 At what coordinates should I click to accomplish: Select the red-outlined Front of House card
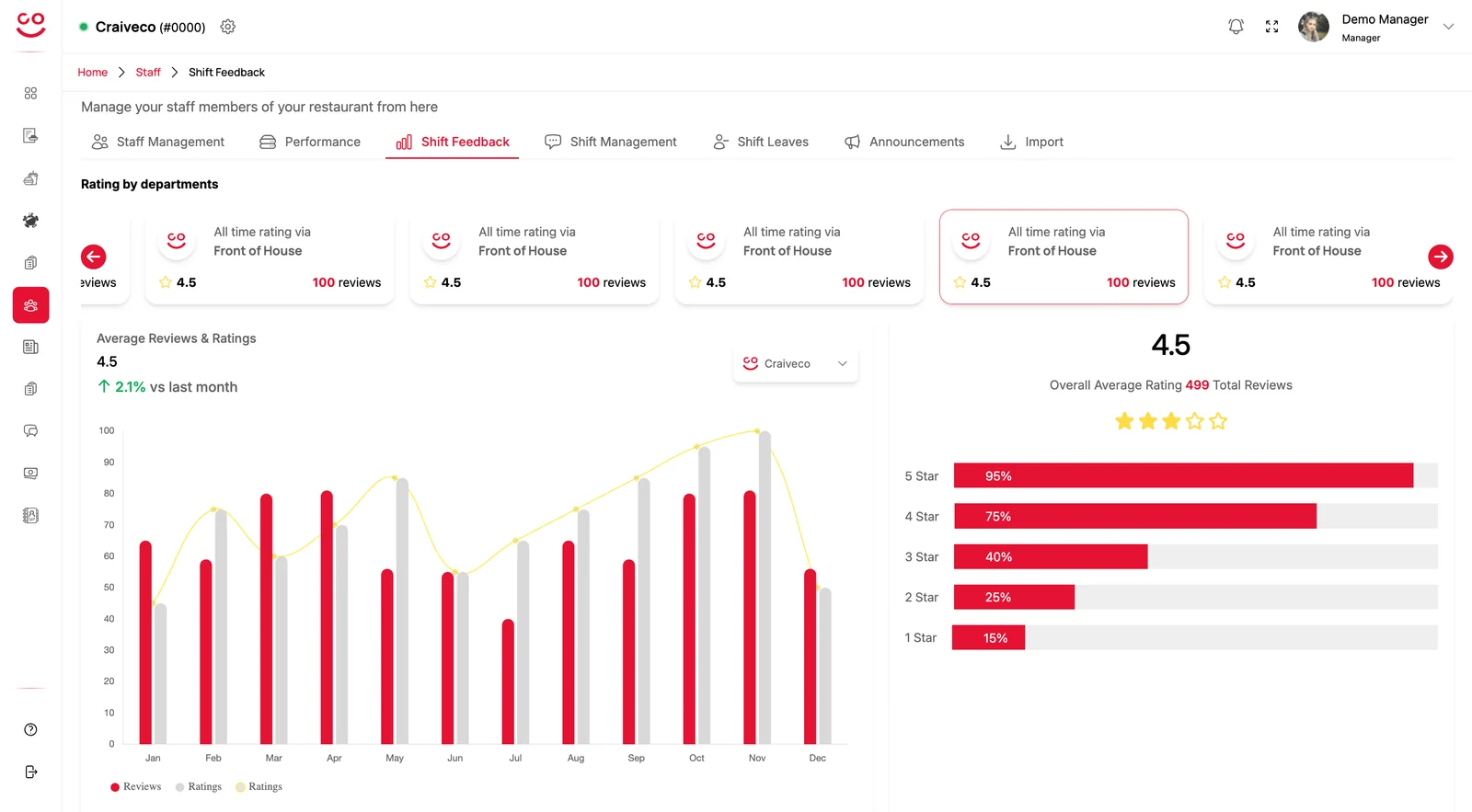pyautogui.click(x=1064, y=257)
